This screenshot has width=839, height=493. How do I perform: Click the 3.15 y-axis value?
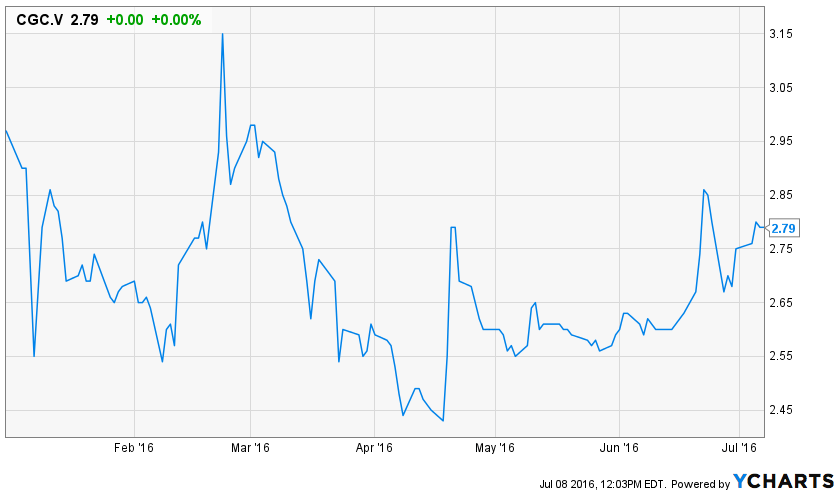pos(784,34)
